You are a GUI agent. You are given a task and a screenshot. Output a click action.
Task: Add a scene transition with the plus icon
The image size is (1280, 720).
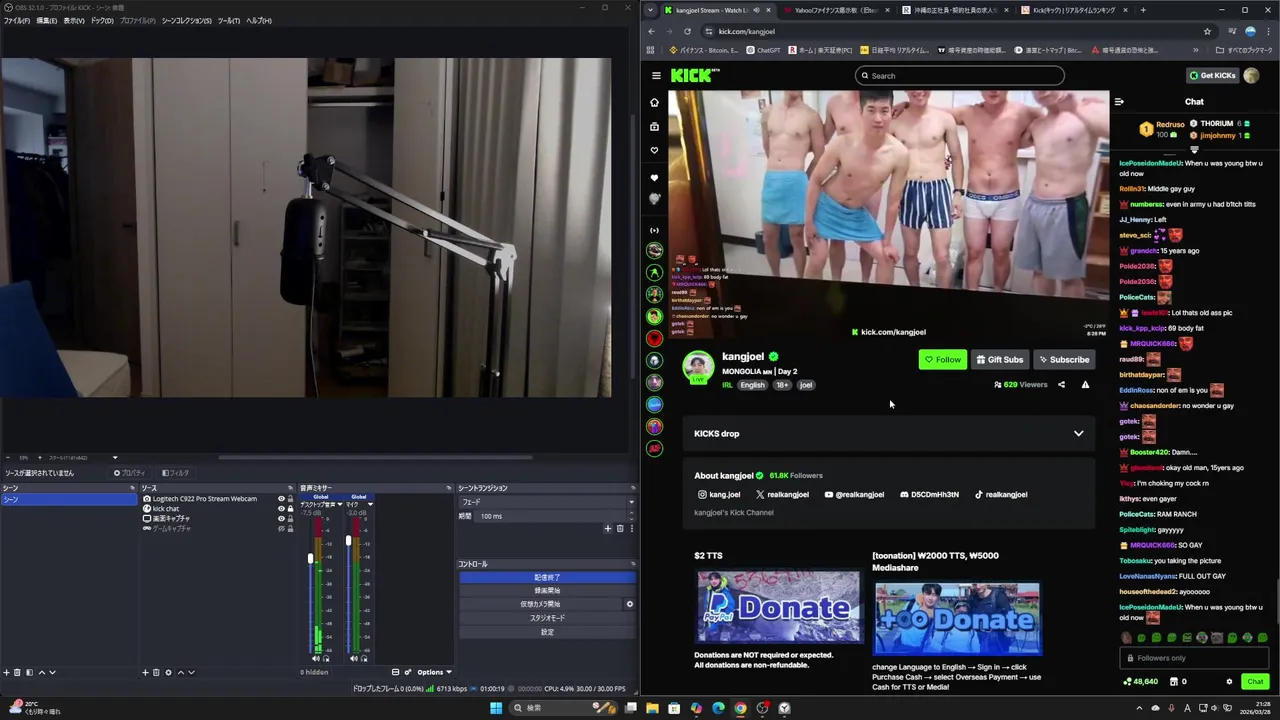tap(607, 528)
